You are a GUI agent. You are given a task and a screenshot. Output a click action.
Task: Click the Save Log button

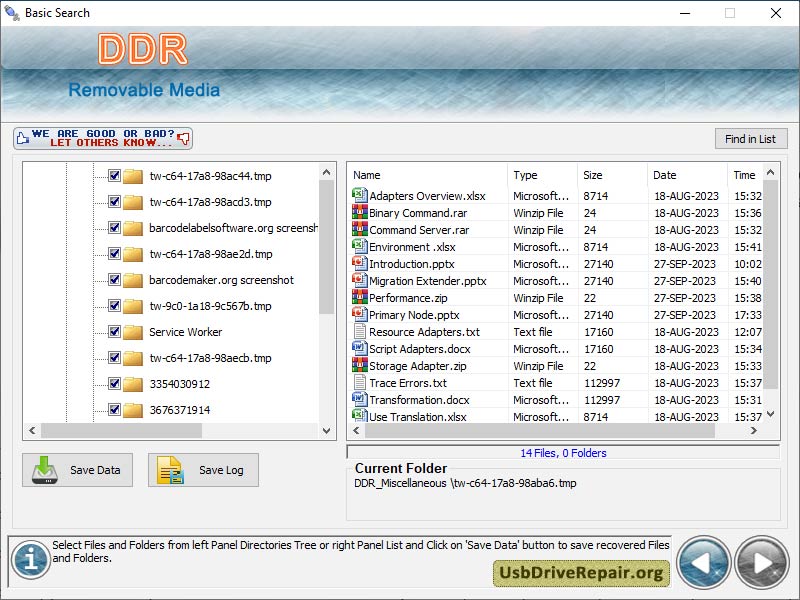click(204, 470)
